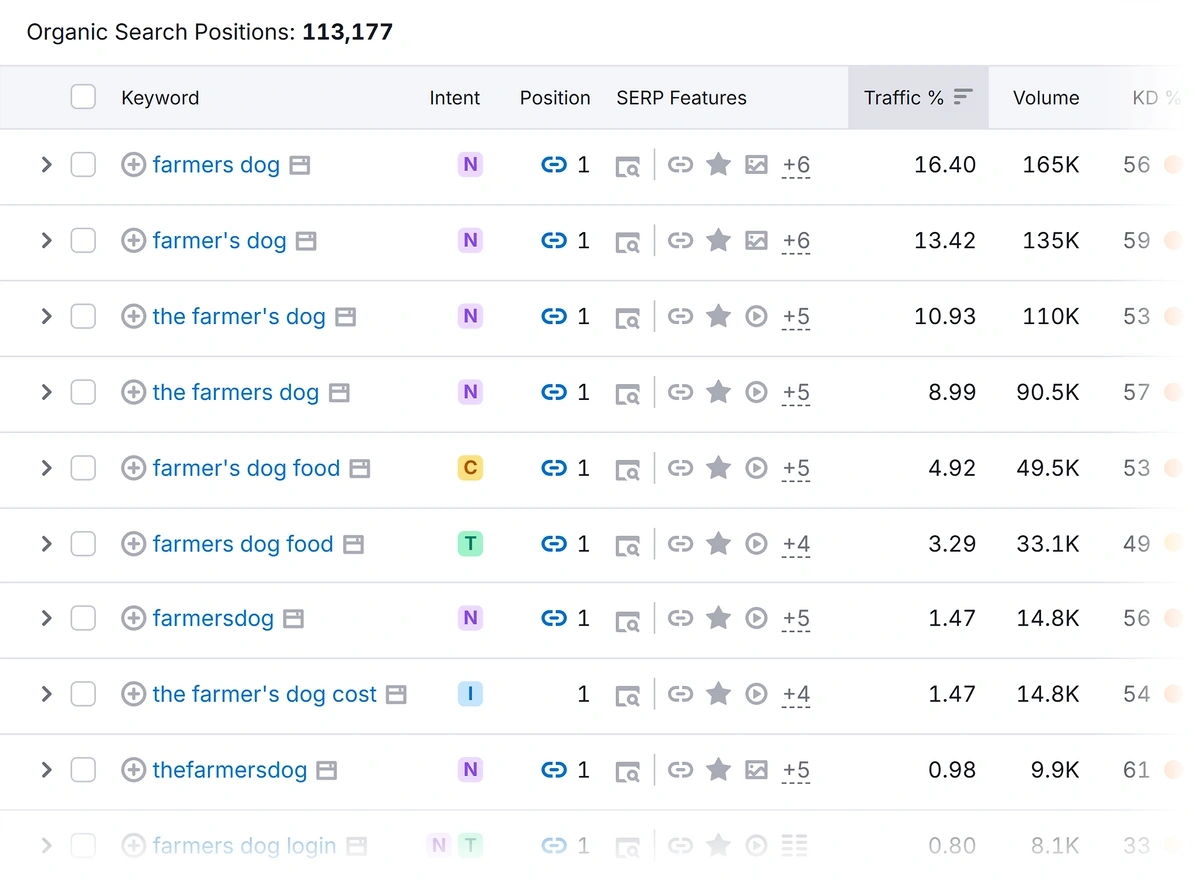Click reviews star icon in 'farmer's dog' row
This screenshot has height=882, width=1200.
(x=718, y=240)
